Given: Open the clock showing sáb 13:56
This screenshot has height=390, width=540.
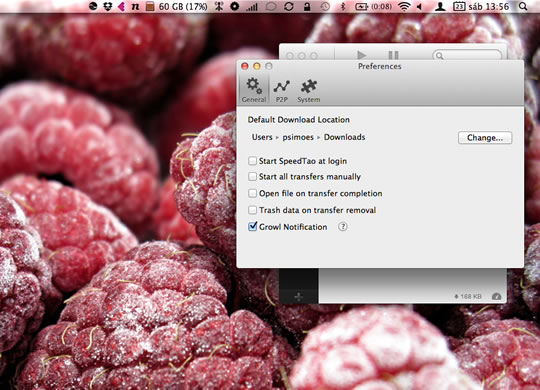Looking at the screenshot, I should coord(488,6).
